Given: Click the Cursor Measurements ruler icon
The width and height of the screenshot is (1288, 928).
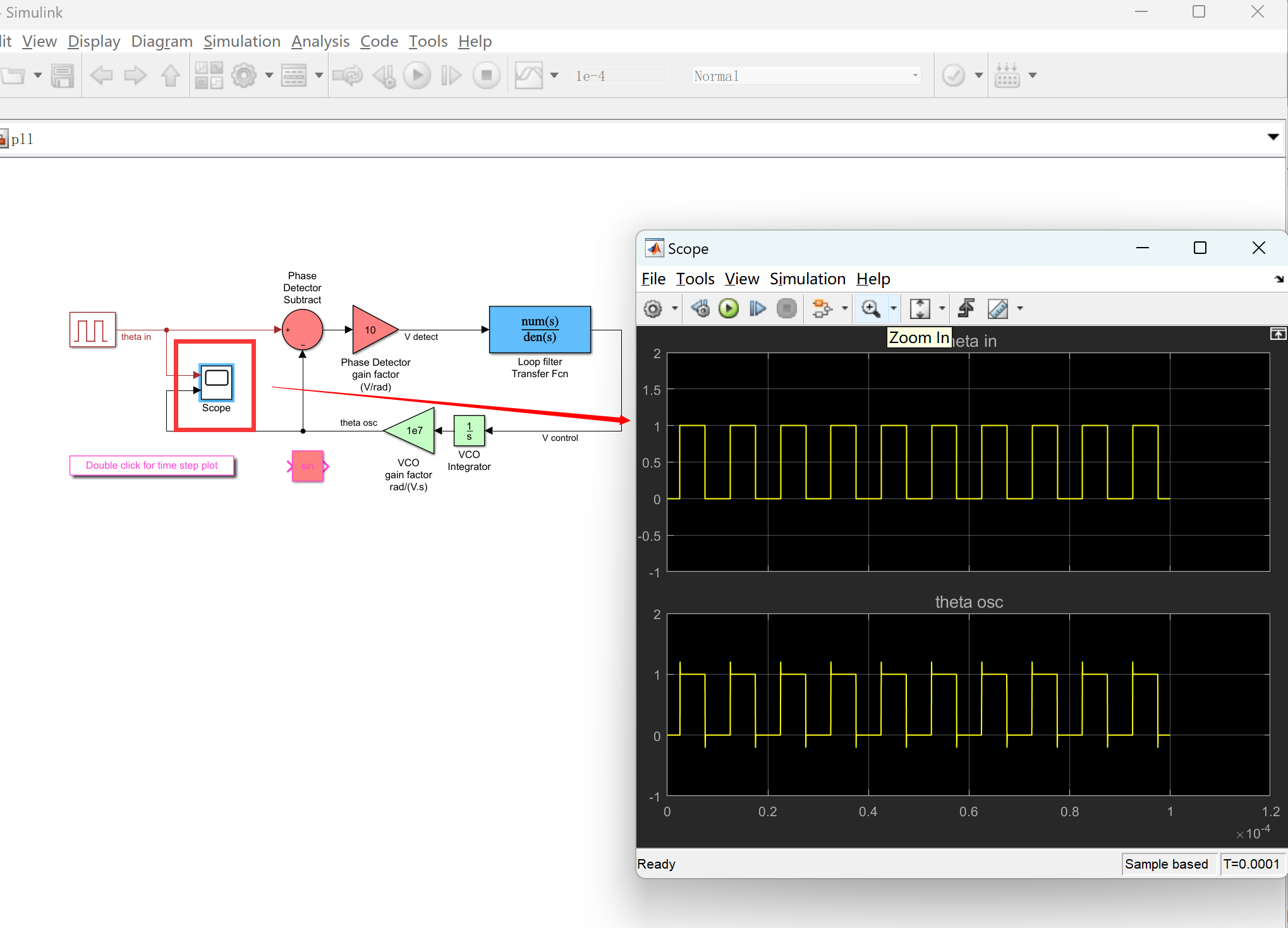Looking at the screenshot, I should (x=997, y=308).
